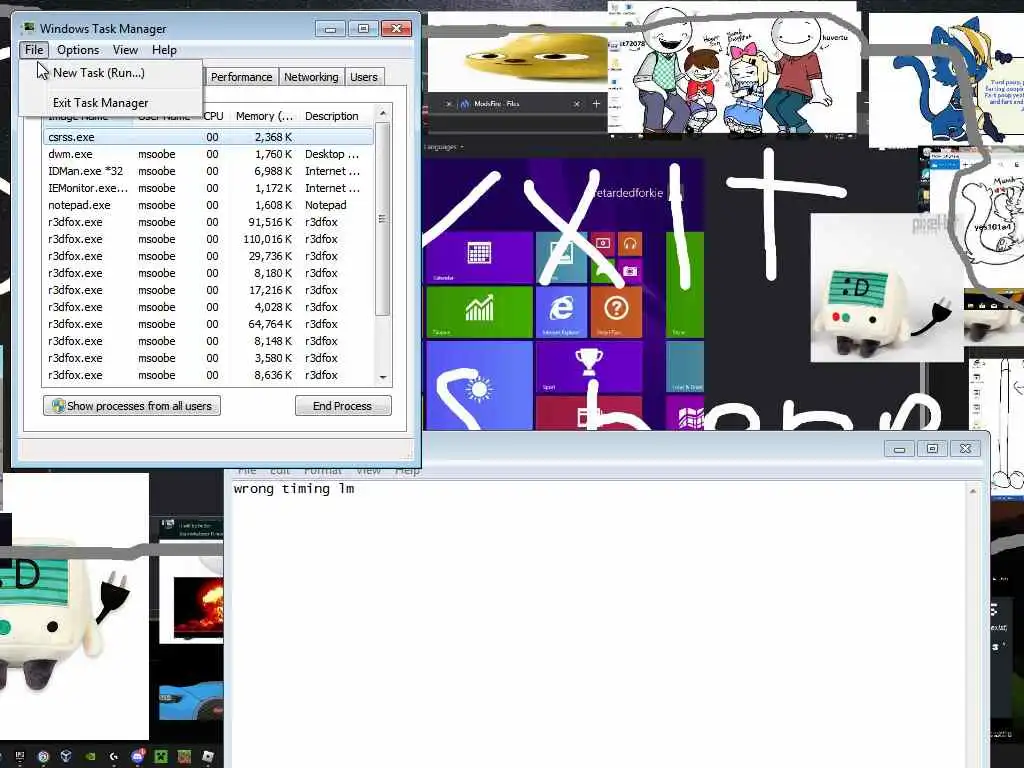Click the Notepad scroll up arrow

click(x=972, y=490)
